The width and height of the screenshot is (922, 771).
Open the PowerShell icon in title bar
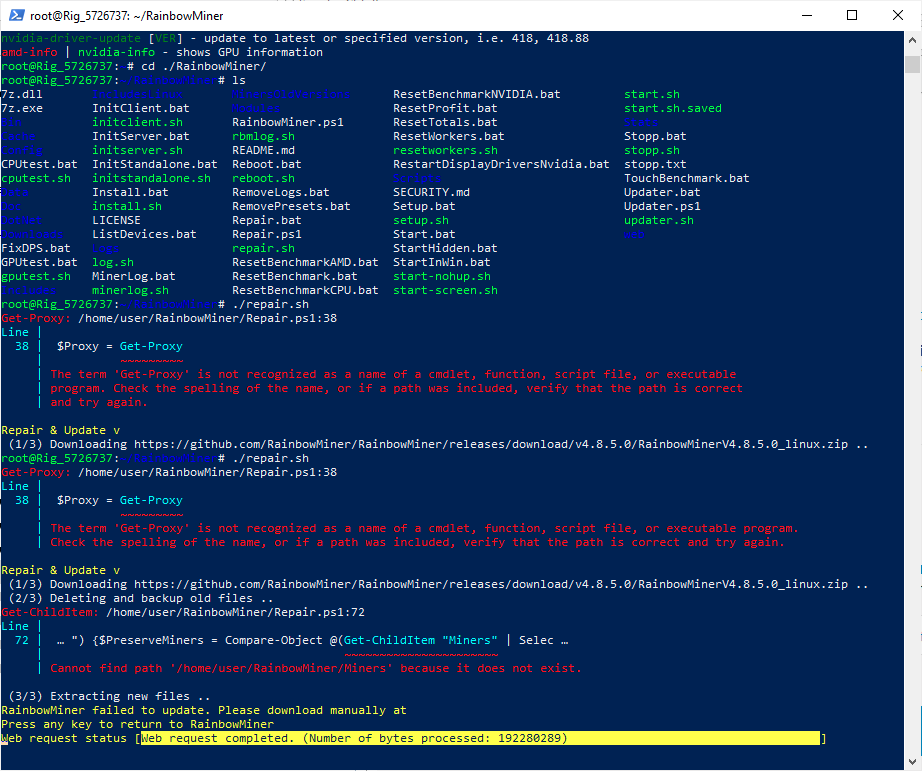click(x=16, y=15)
